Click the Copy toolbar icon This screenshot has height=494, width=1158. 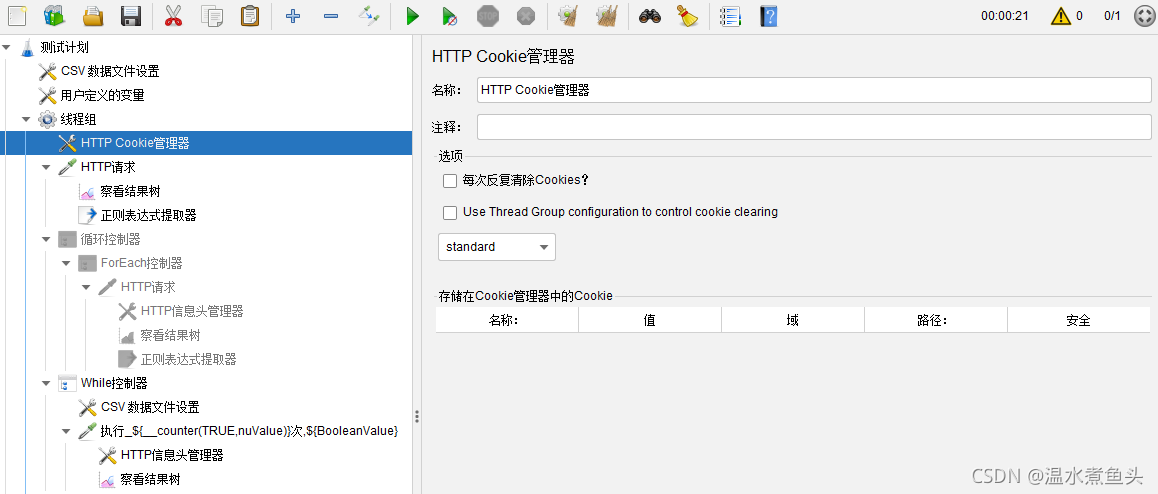click(212, 15)
